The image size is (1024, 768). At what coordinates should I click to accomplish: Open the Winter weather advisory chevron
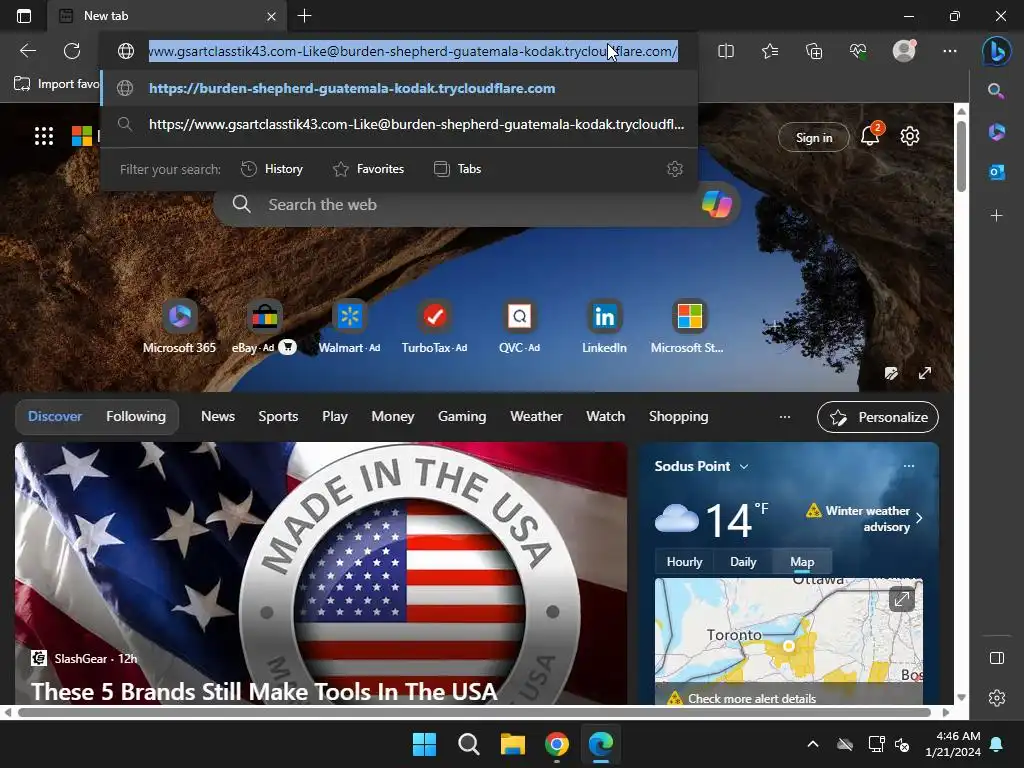point(919,519)
